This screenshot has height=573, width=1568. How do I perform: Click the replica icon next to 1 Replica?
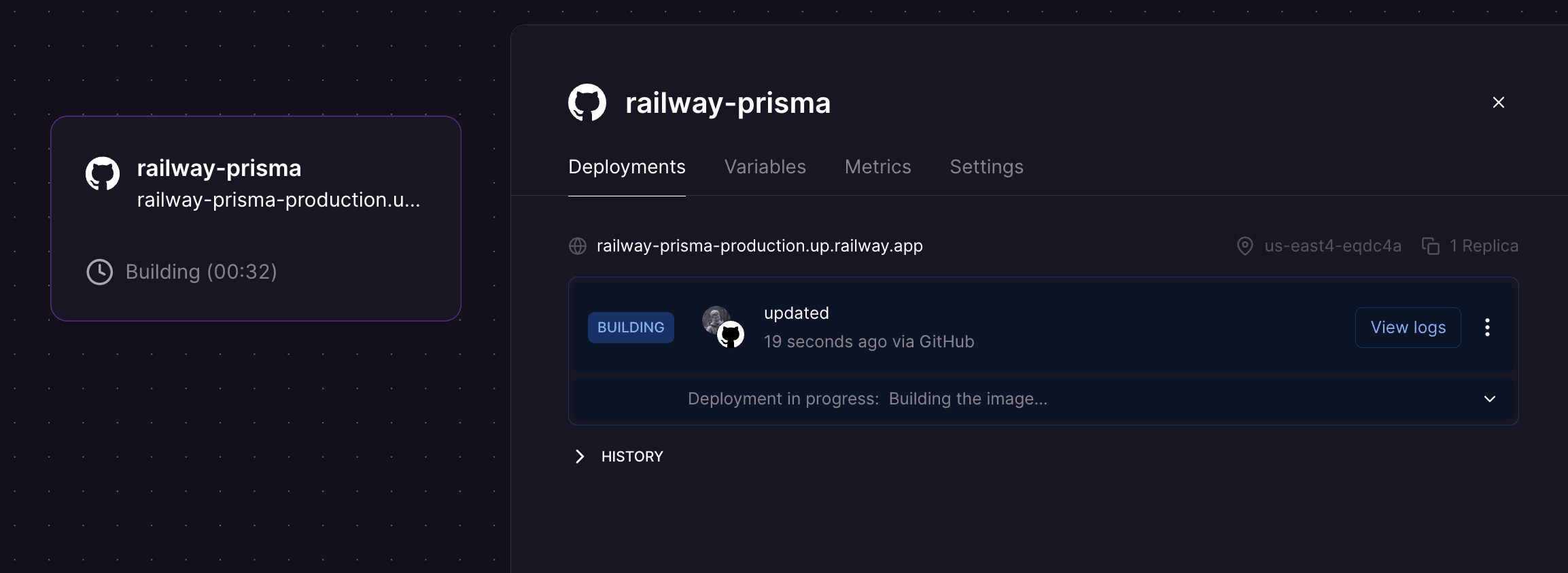[1431, 245]
